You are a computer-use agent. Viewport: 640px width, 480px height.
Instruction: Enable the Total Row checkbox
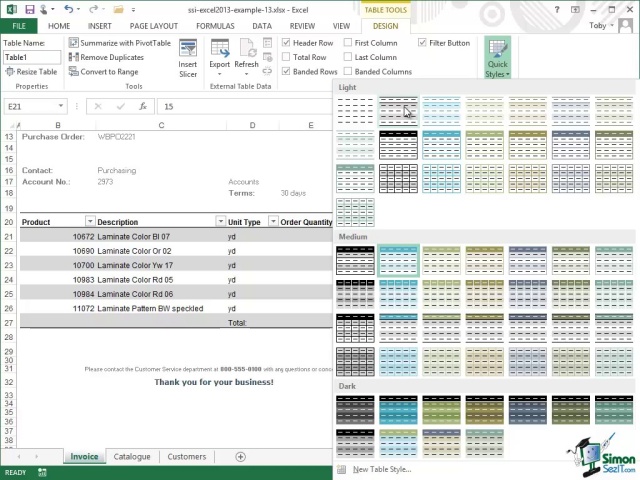(286, 58)
